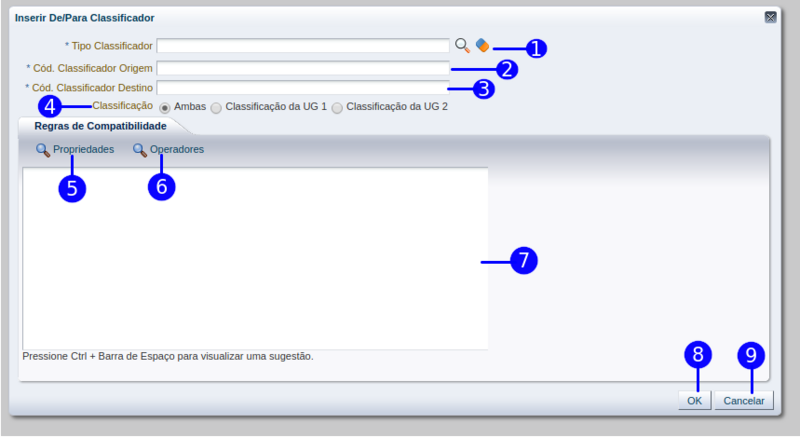
Task: Click inside the compatibility rules text area
Action: (255, 259)
